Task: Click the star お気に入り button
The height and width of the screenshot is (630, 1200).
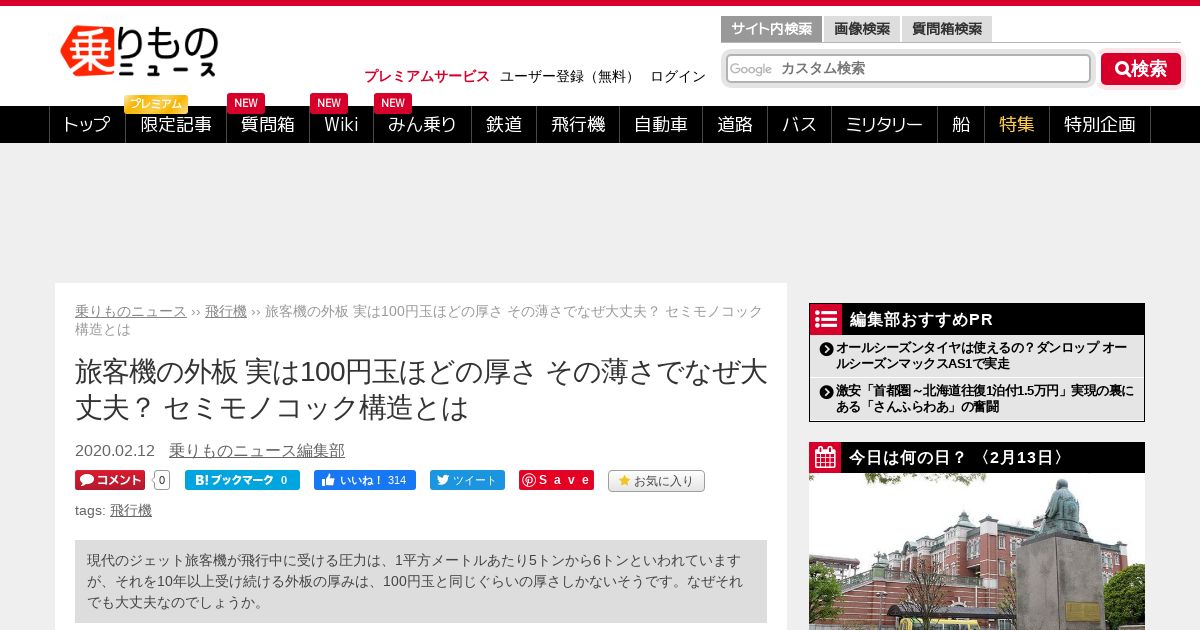Action: (x=656, y=481)
